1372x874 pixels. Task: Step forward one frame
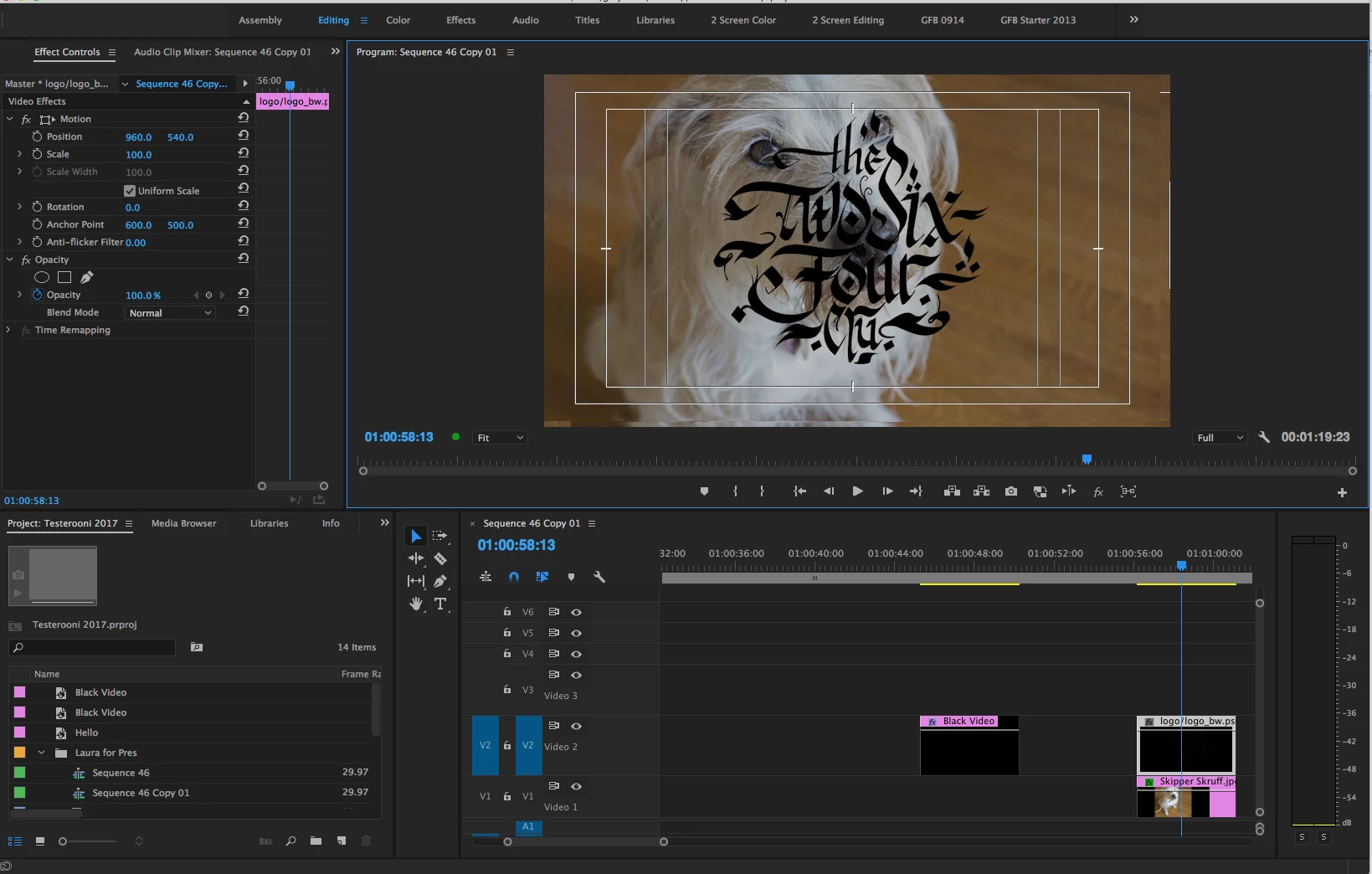[x=887, y=491]
